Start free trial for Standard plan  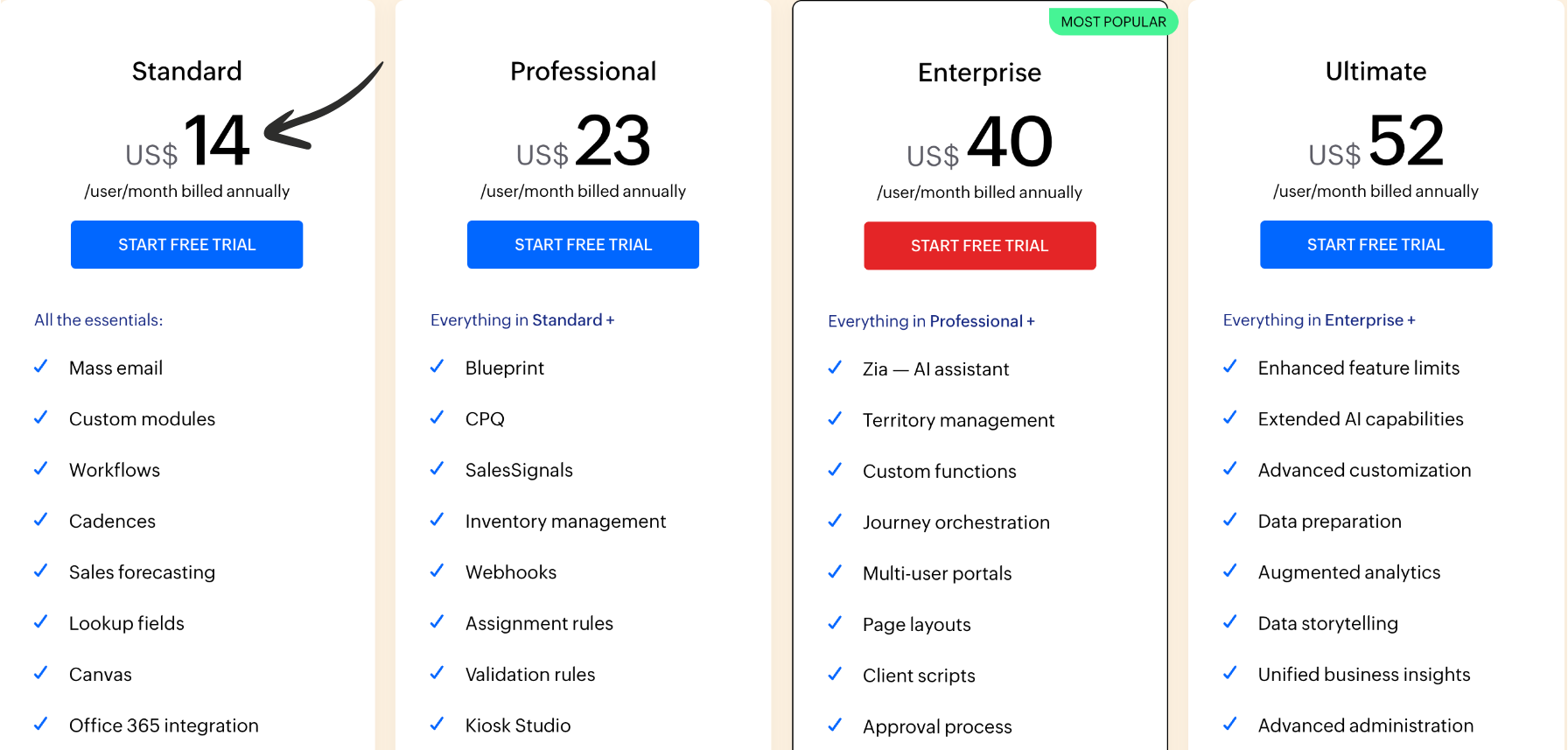point(186,245)
